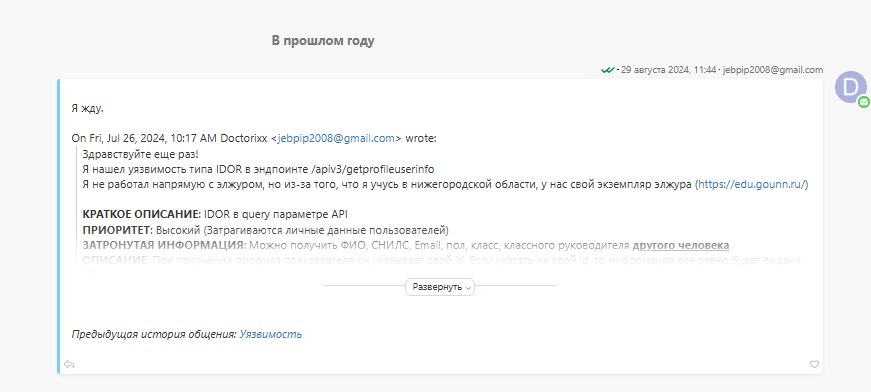This screenshot has height=392, width=871.
Task: Click the Предыдущая история общения label
Action: click(154, 334)
